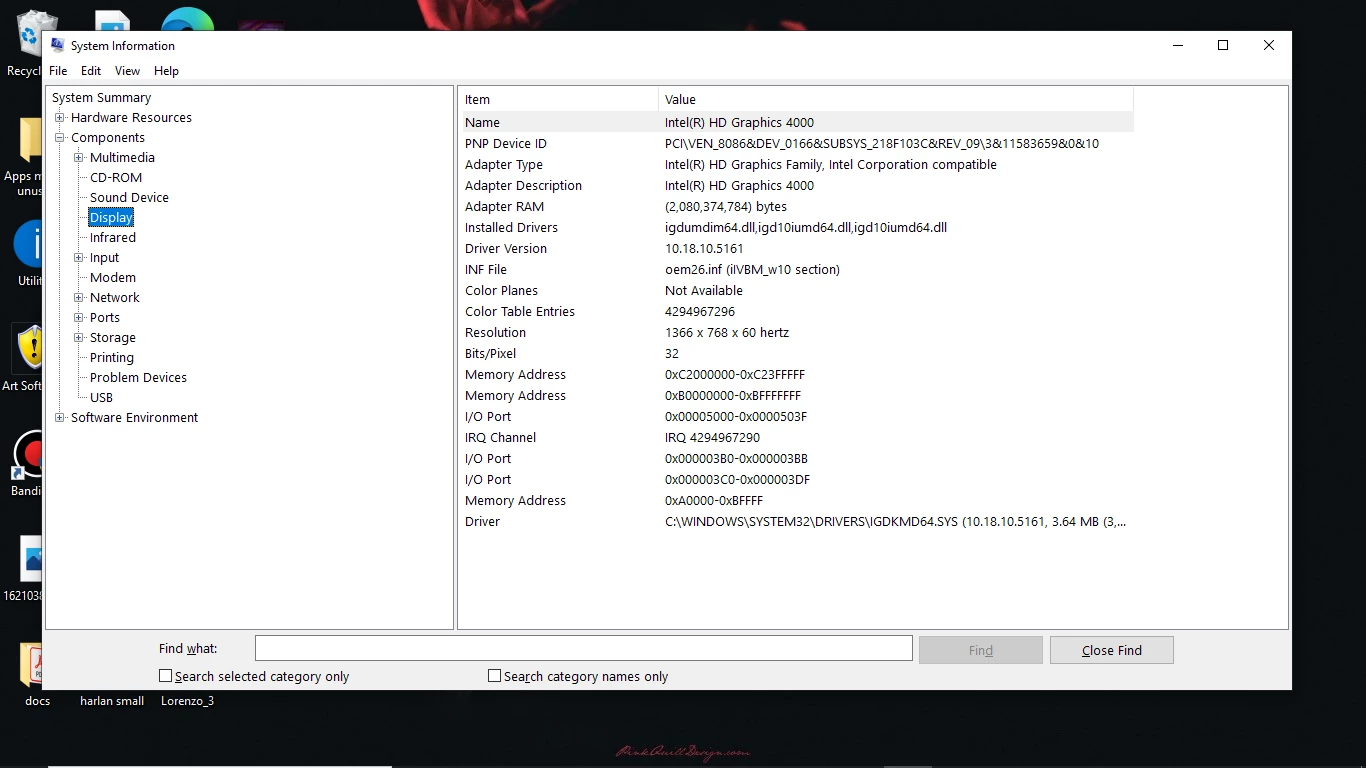This screenshot has width=1366, height=768.
Task: Select the Adapter Description row
Action: pos(796,185)
